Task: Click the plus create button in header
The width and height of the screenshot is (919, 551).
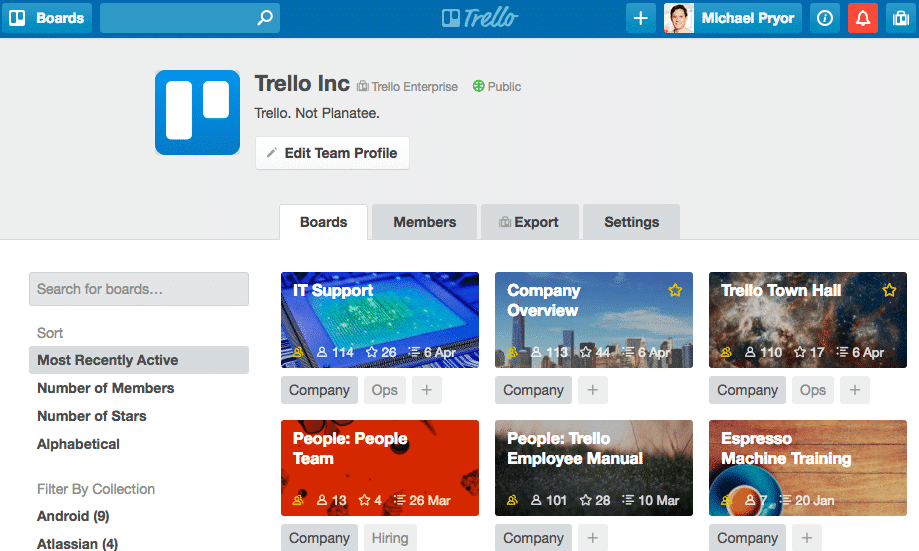Action: [641, 18]
